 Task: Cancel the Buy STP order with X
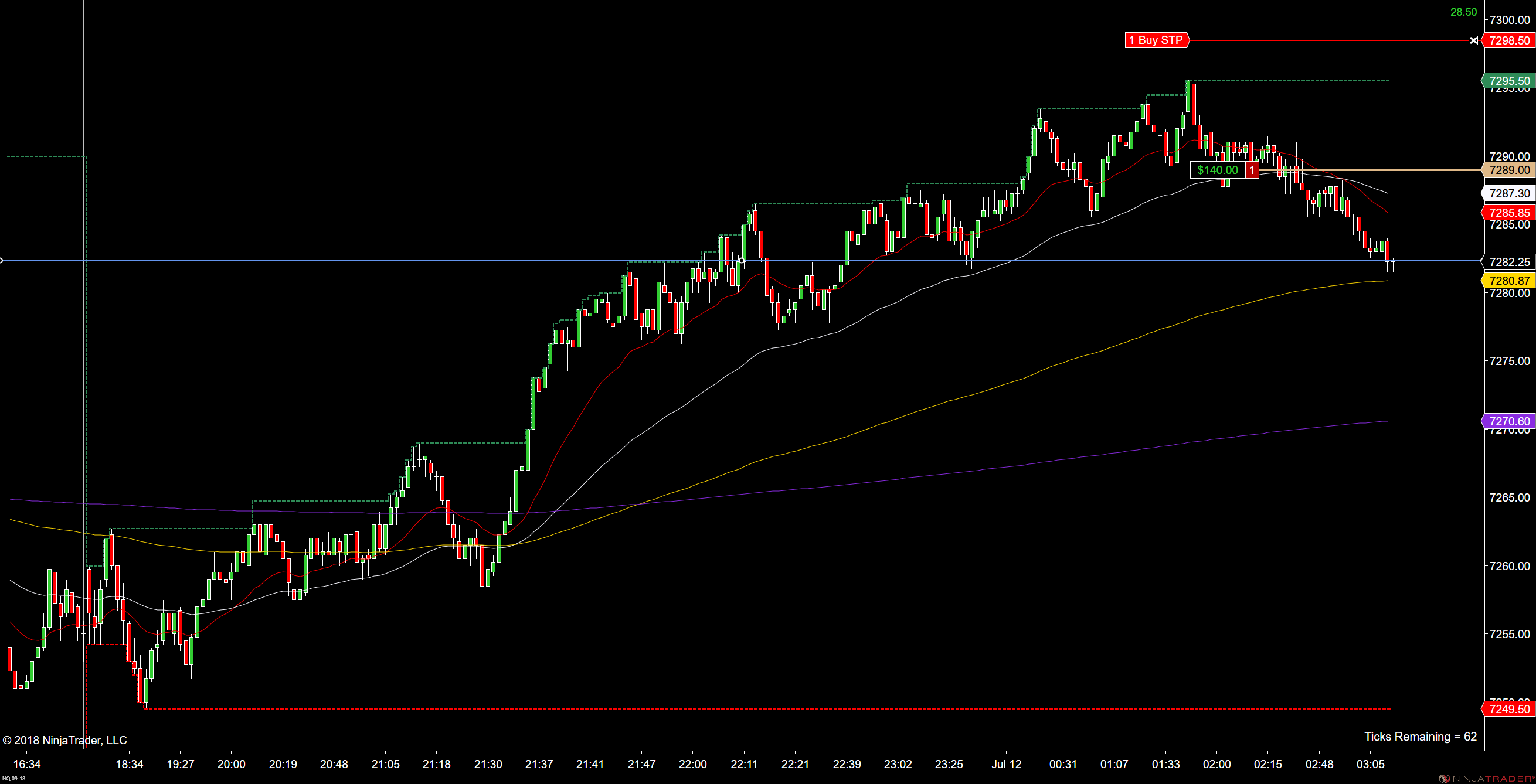point(1473,40)
